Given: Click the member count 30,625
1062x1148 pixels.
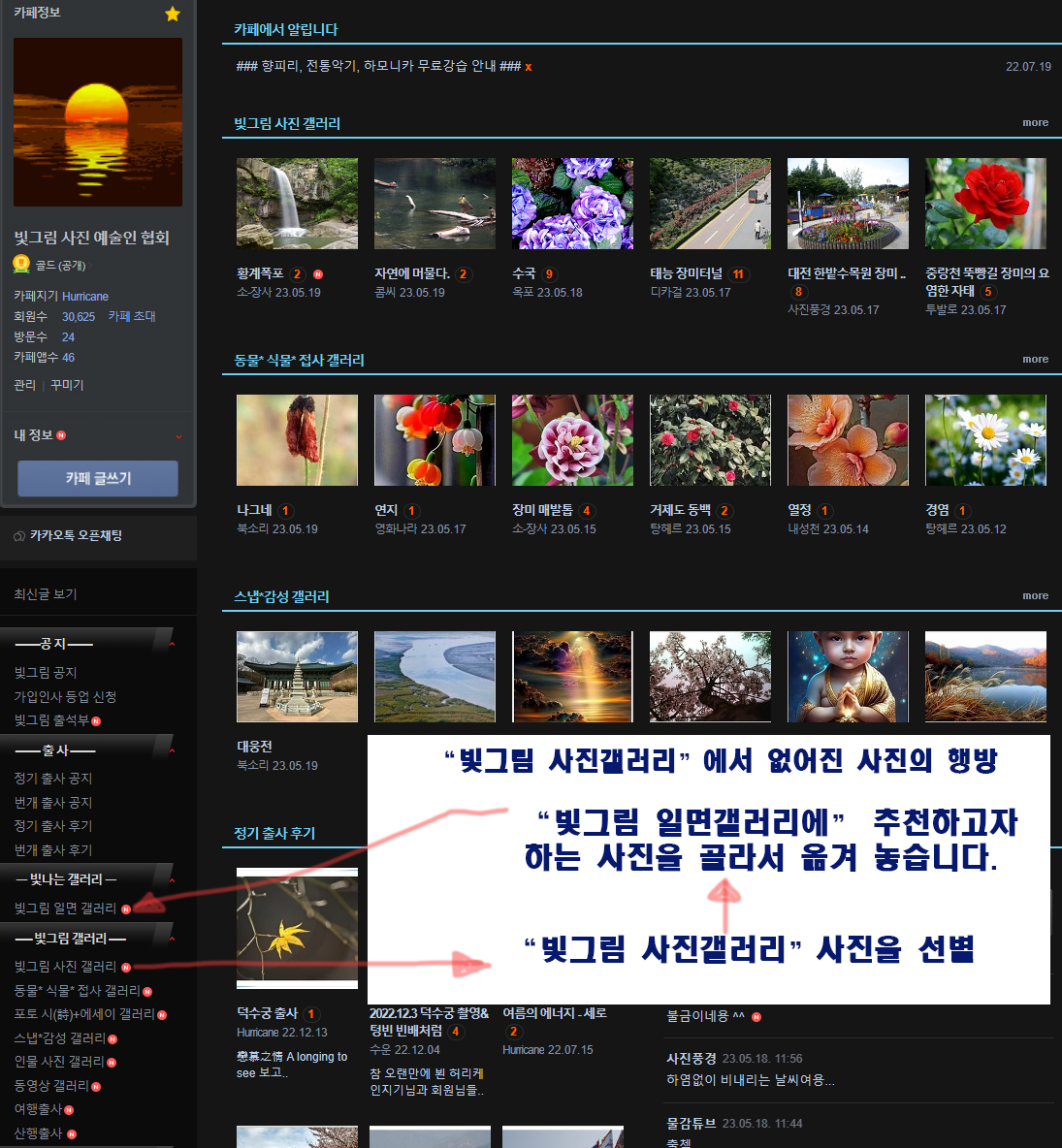Looking at the screenshot, I should [x=79, y=317].
